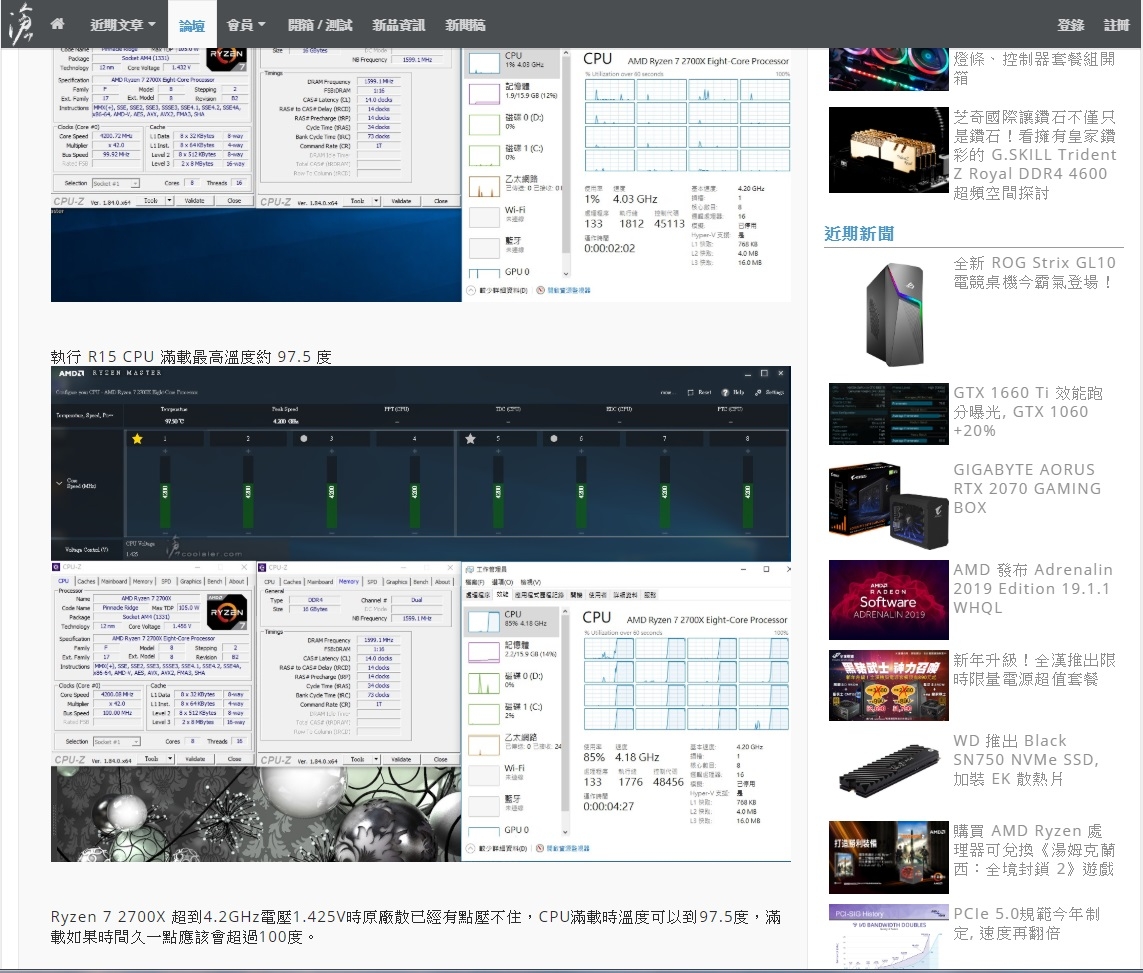Open the 購買 AMD Ryzen 湯姆克蘭西 game link
This screenshot has width=1143, height=973.
click(x=1034, y=850)
